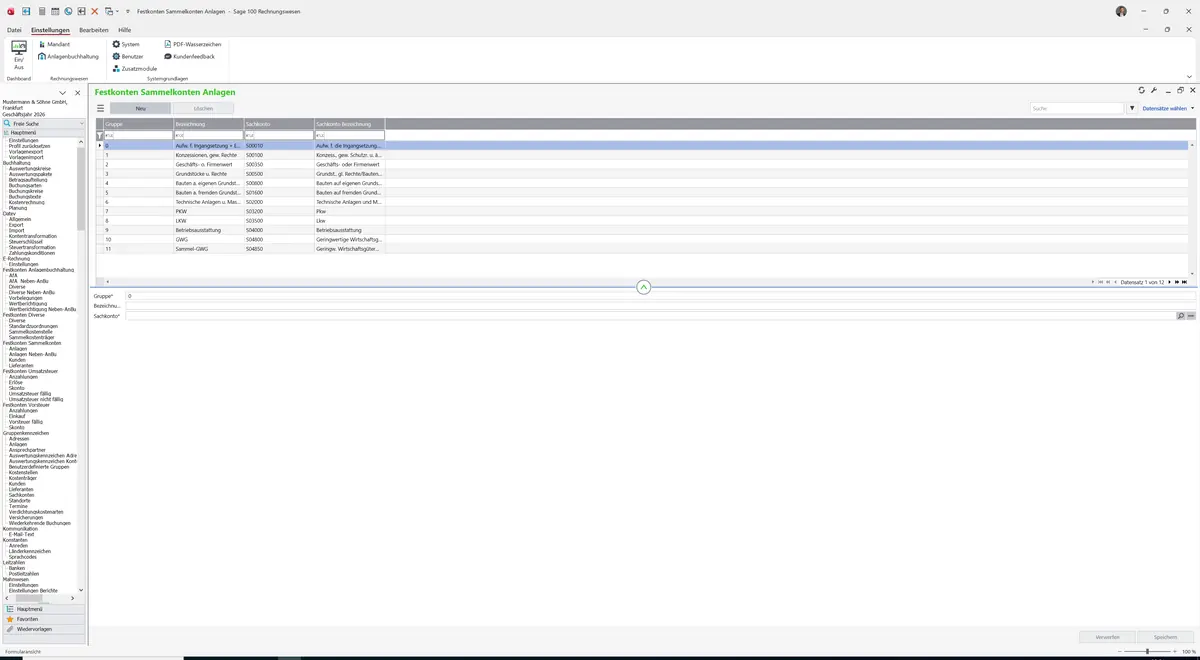Open the Hilfe menu
This screenshot has width=1200, height=660.
click(x=124, y=30)
